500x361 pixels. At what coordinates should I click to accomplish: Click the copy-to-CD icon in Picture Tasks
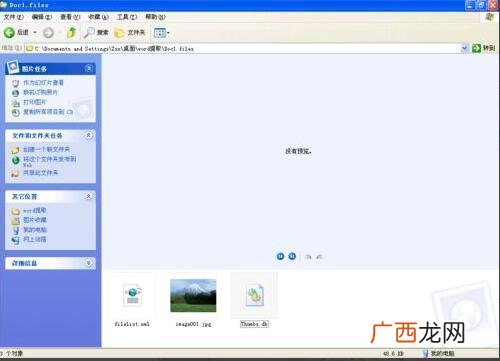pyautogui.click(x=15, y=113)
